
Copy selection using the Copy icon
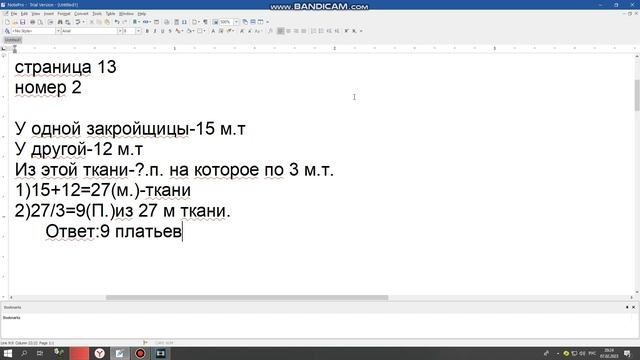[99, 22]
